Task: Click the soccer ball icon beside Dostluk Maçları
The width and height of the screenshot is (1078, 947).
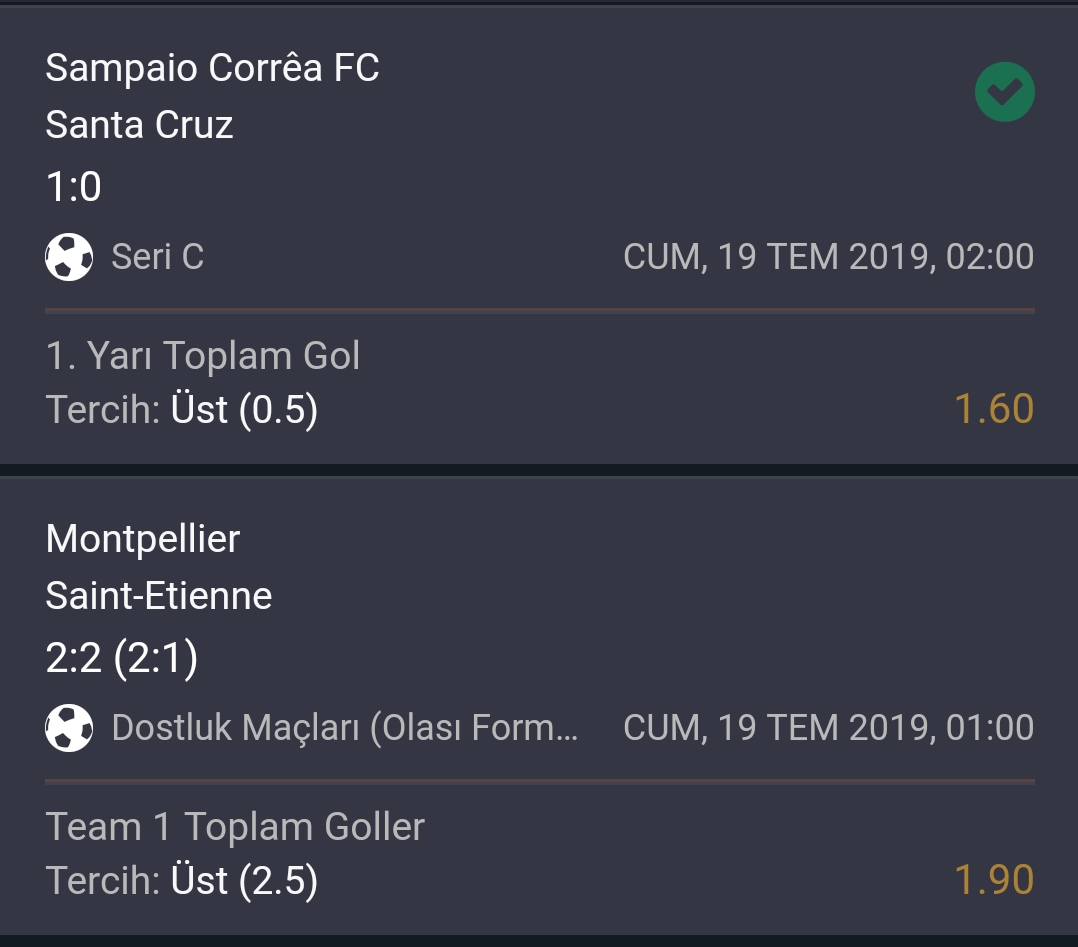Action: click(x=69, y=728)
